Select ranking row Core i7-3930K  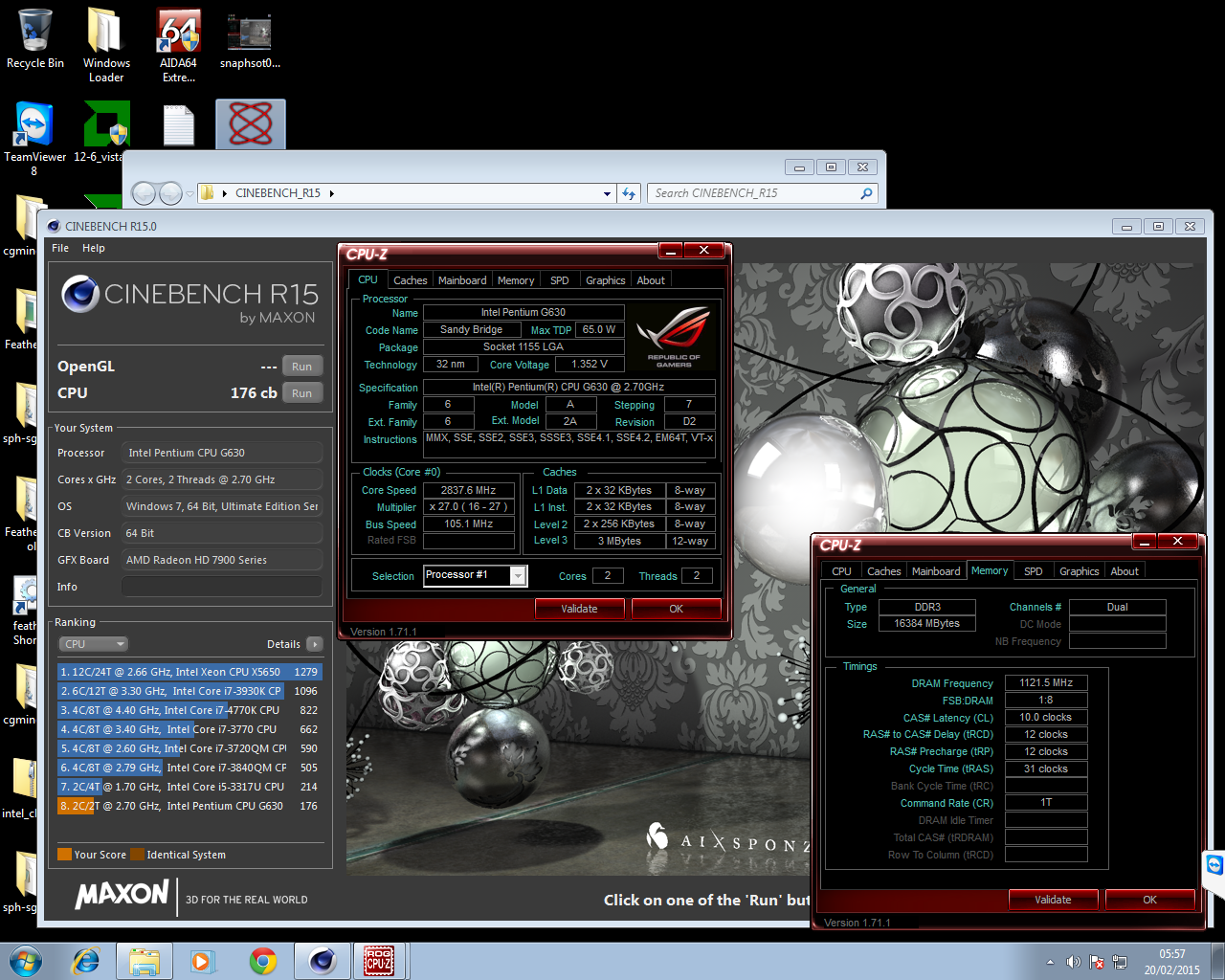tap(189, 691)
